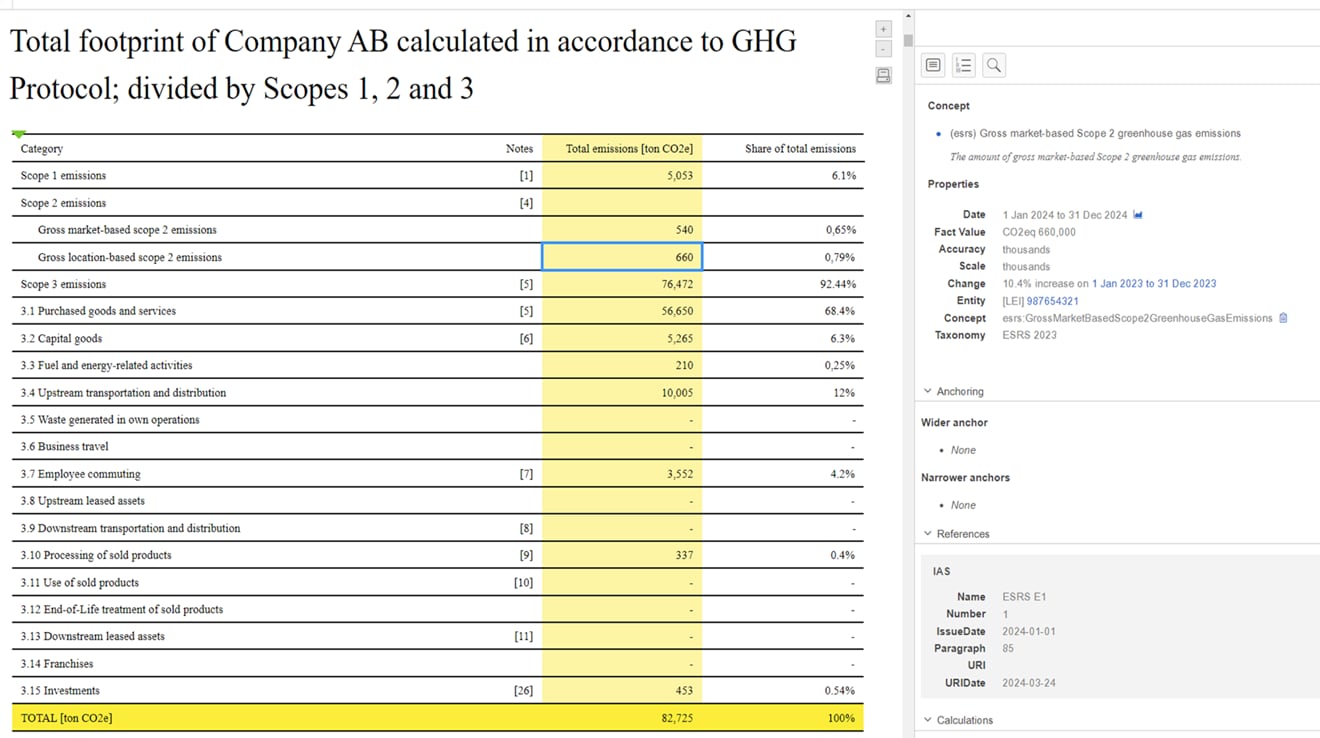
Task: Expand the Calculations section
Action: [x=958, y=720]
